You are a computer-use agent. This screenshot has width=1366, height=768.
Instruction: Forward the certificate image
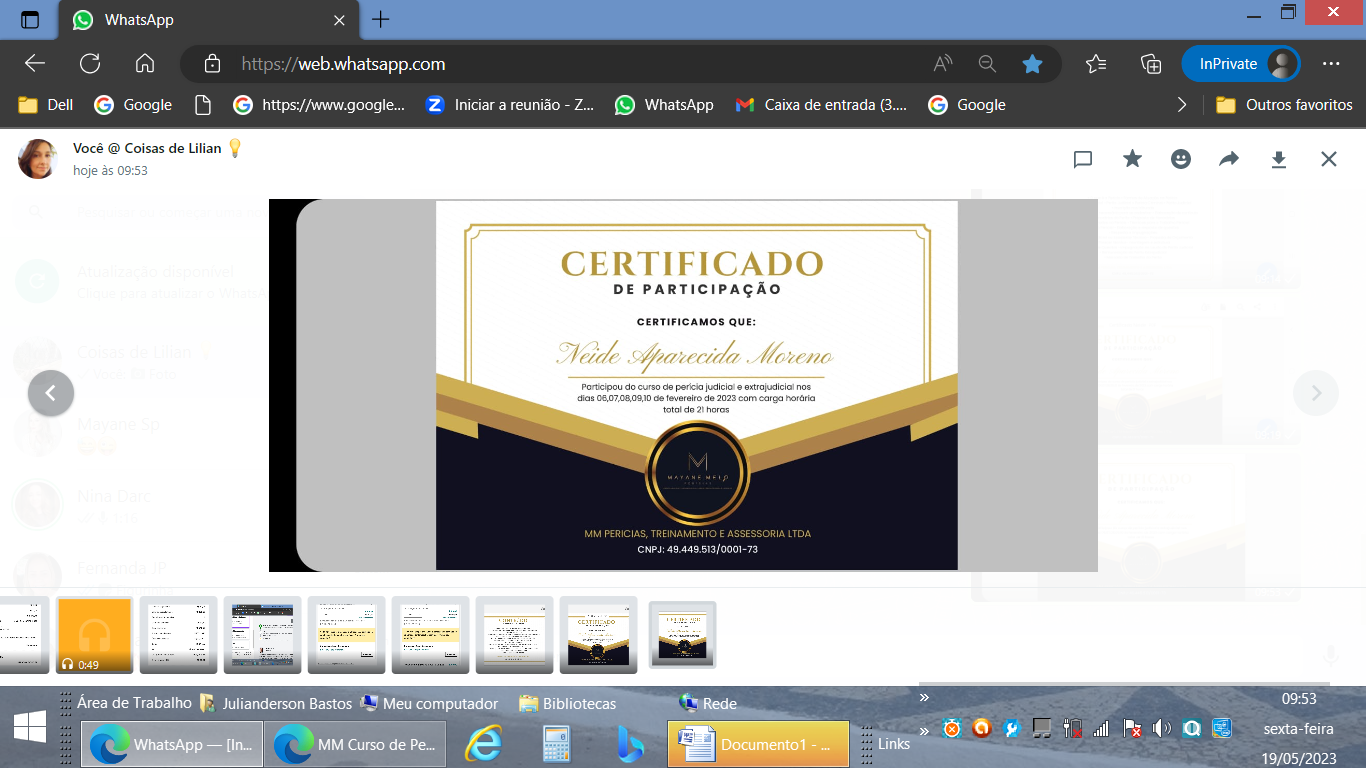(x=1229, y=159)
